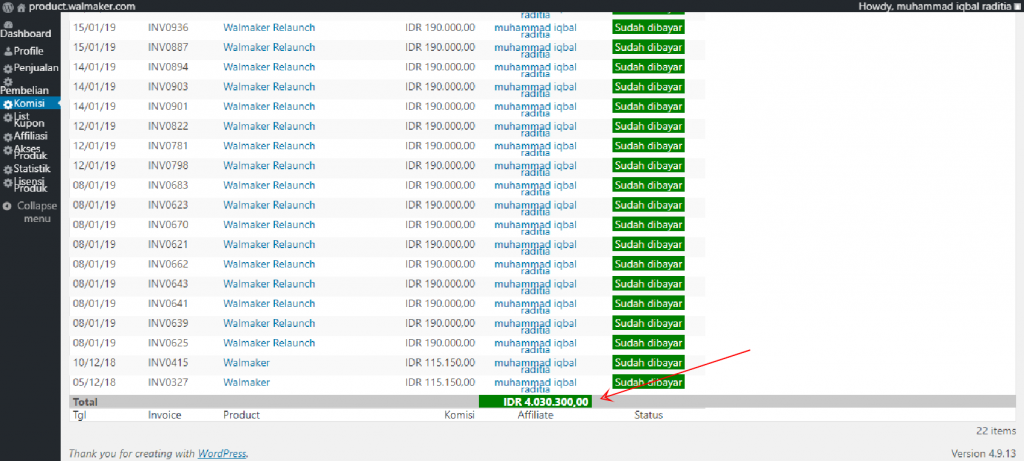Image resolution: width=1024 pixels, height=461 pixels.
Task: Click the Collapse menu arrow icon
Action: click(7, 206)
